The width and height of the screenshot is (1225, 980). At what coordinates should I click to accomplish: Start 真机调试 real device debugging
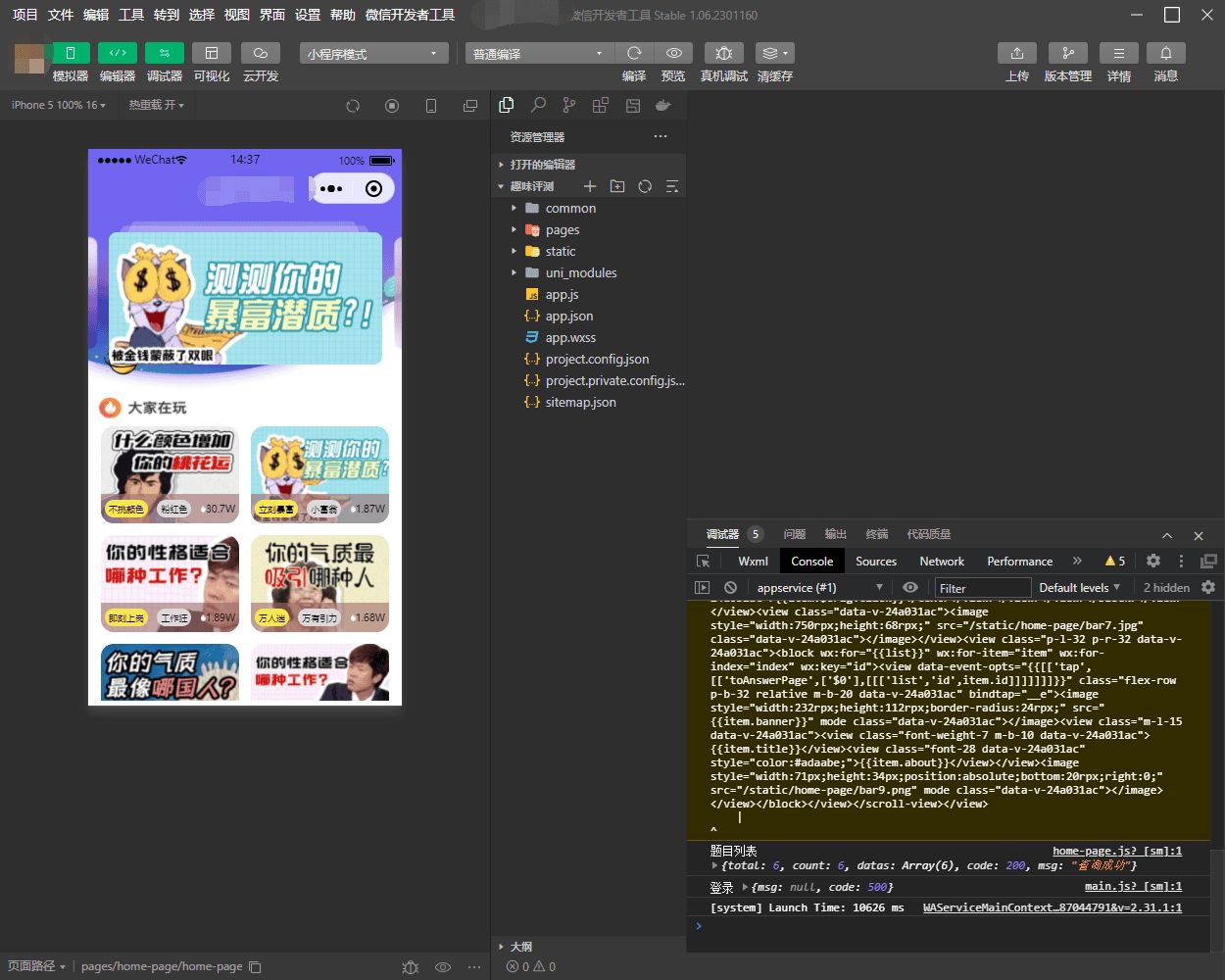coord(724,53)
